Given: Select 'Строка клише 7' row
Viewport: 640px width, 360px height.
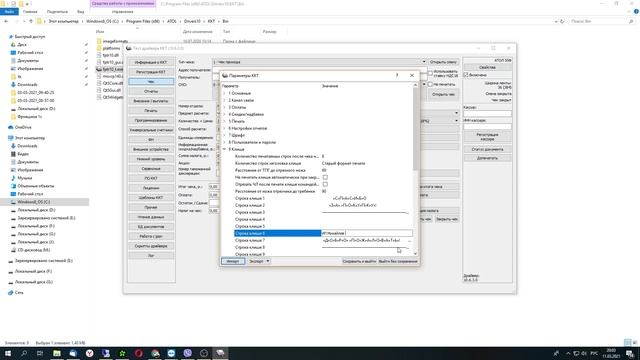Looking at the screenshot, I should click(323, 240).
